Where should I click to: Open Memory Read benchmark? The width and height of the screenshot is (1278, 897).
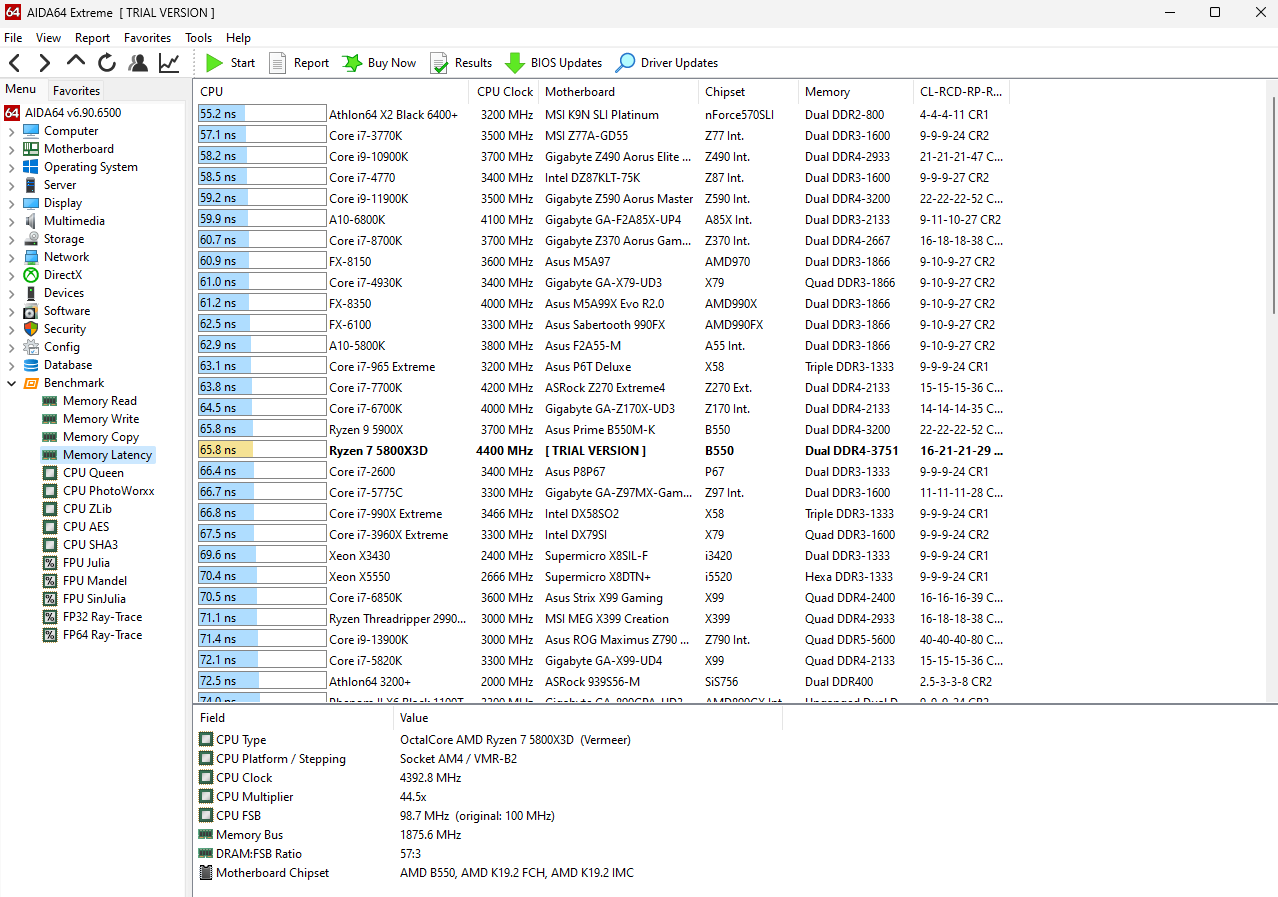90,401
